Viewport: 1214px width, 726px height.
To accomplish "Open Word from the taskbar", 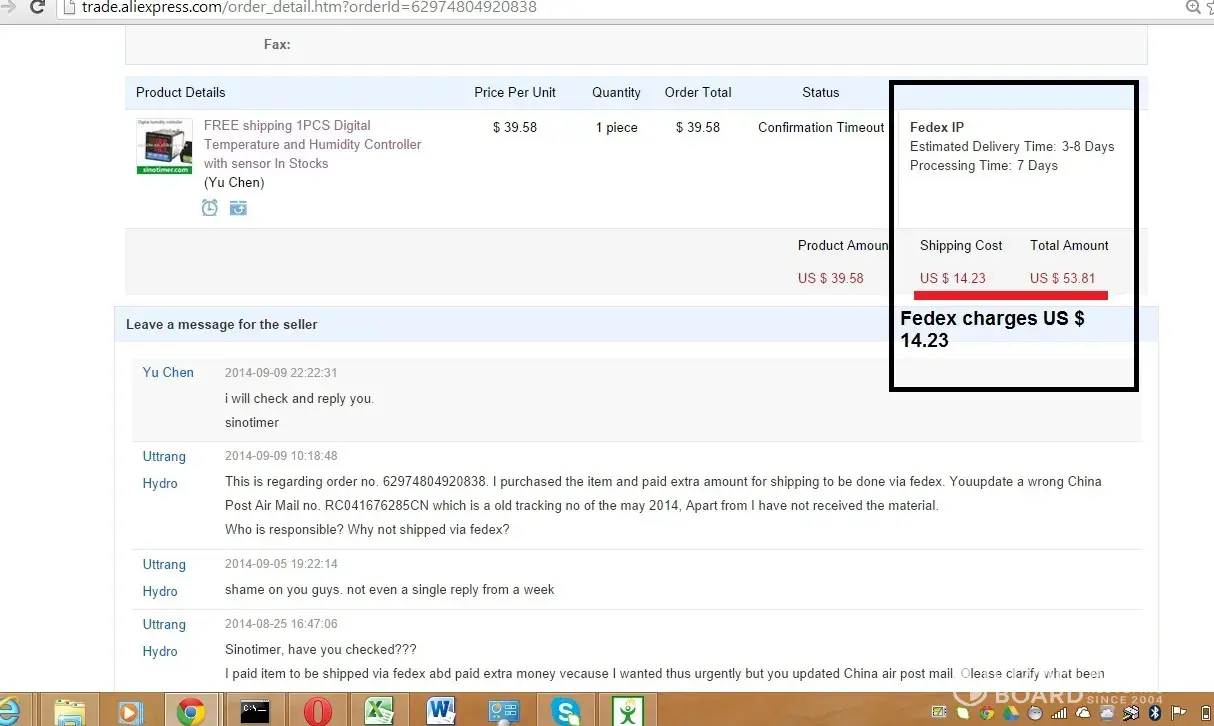I will tap(441, 711).
